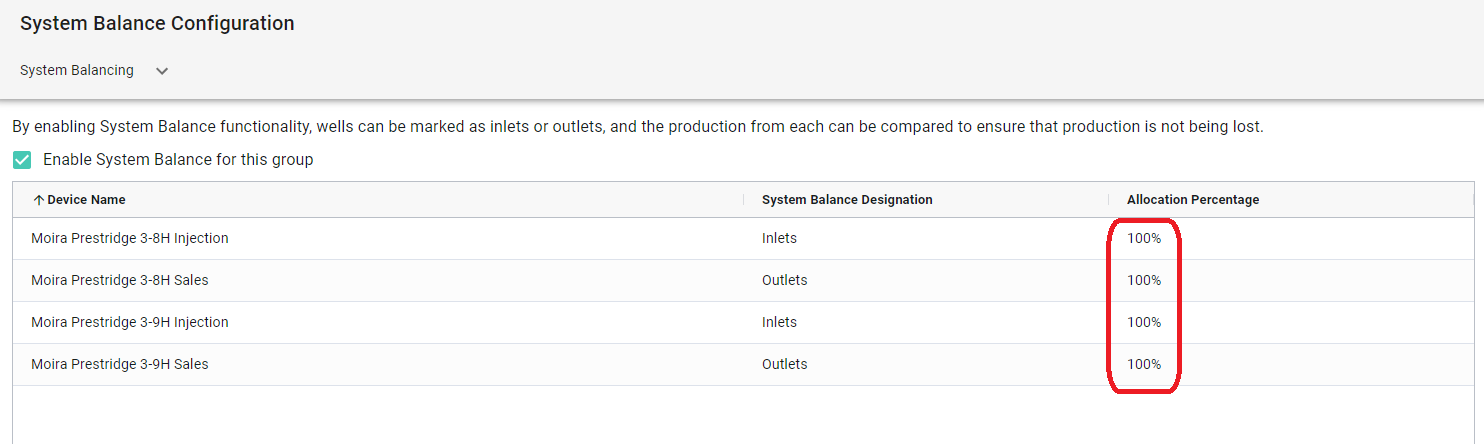Sort by Allocation Percentage column header
The height and width of the screenshot is (444, 1484).
[x=1193, y=200]
